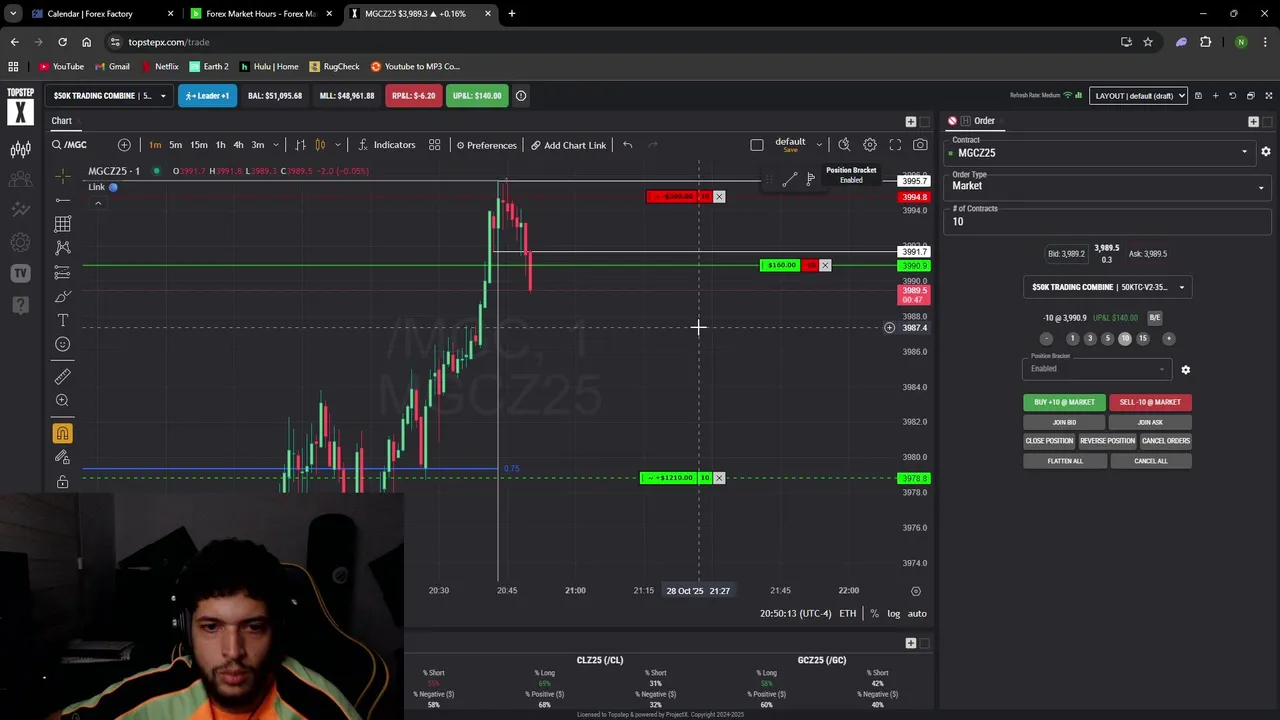Open the TV sidebar icon
The width and height of the screenshot is (1280, 720).
pos(20,273)
